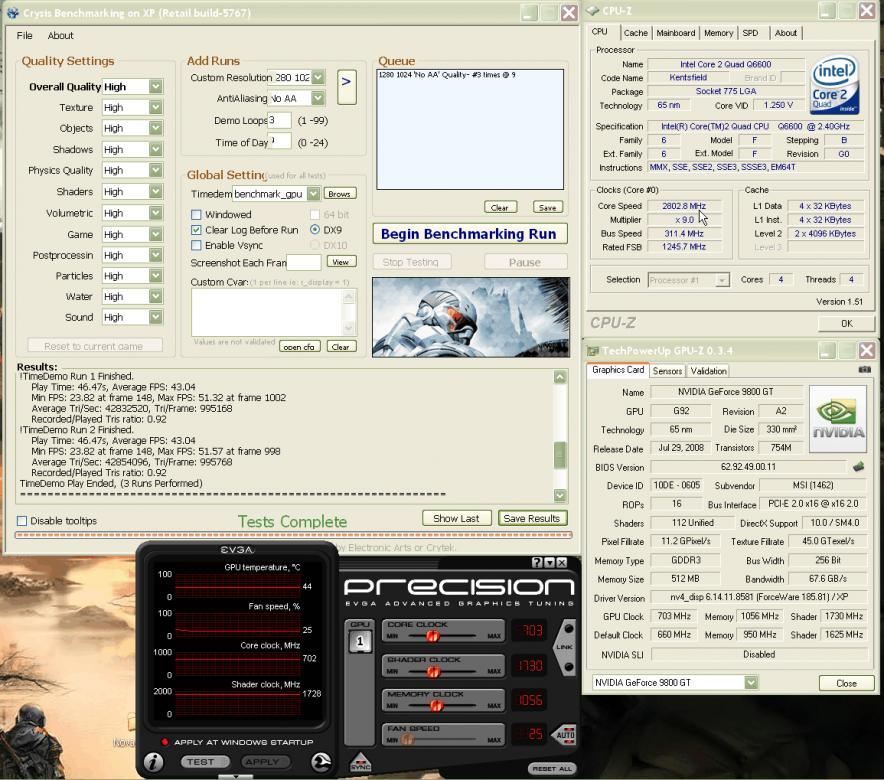
Task: Open the Shaders quality dropdown
Action: [x=156, y=192]
